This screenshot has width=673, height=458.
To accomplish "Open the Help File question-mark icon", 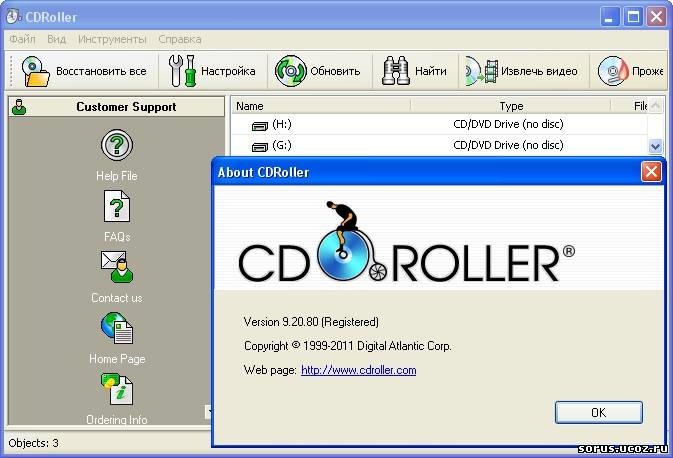I will point(117,145).
